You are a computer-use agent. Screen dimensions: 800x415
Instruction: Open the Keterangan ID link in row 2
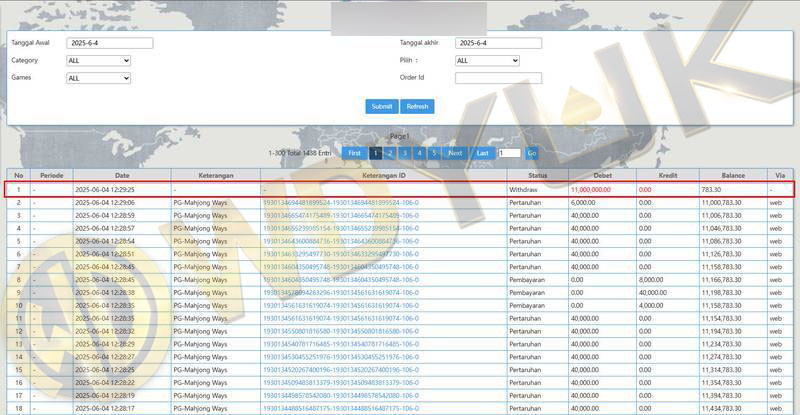[341, 203]
